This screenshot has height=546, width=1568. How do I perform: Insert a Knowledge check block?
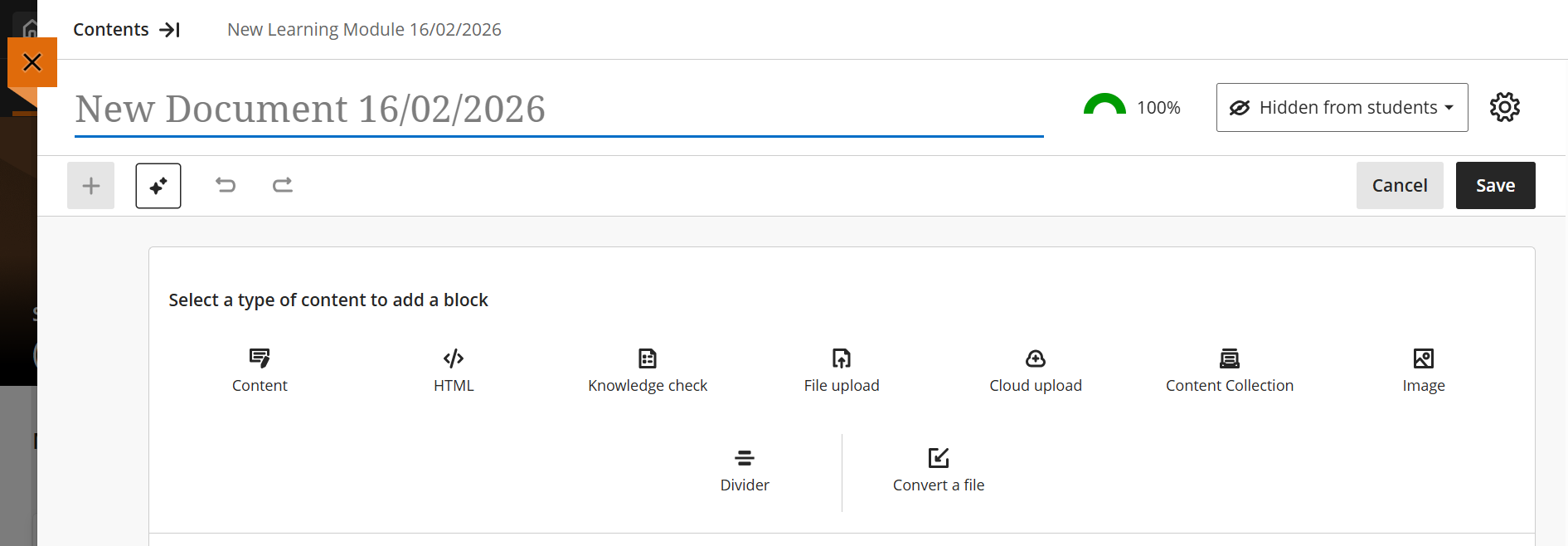[x=648, y=370]
